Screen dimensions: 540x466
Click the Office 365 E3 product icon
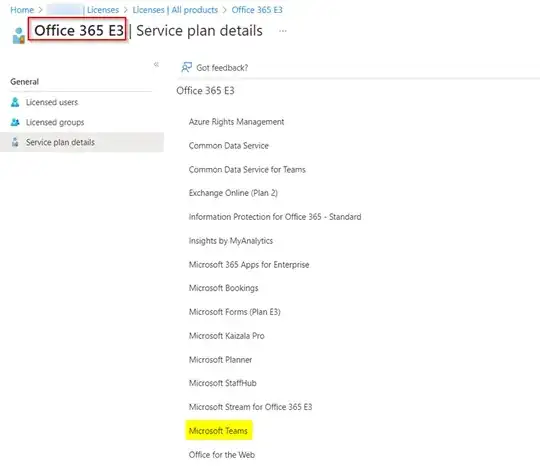19,36
